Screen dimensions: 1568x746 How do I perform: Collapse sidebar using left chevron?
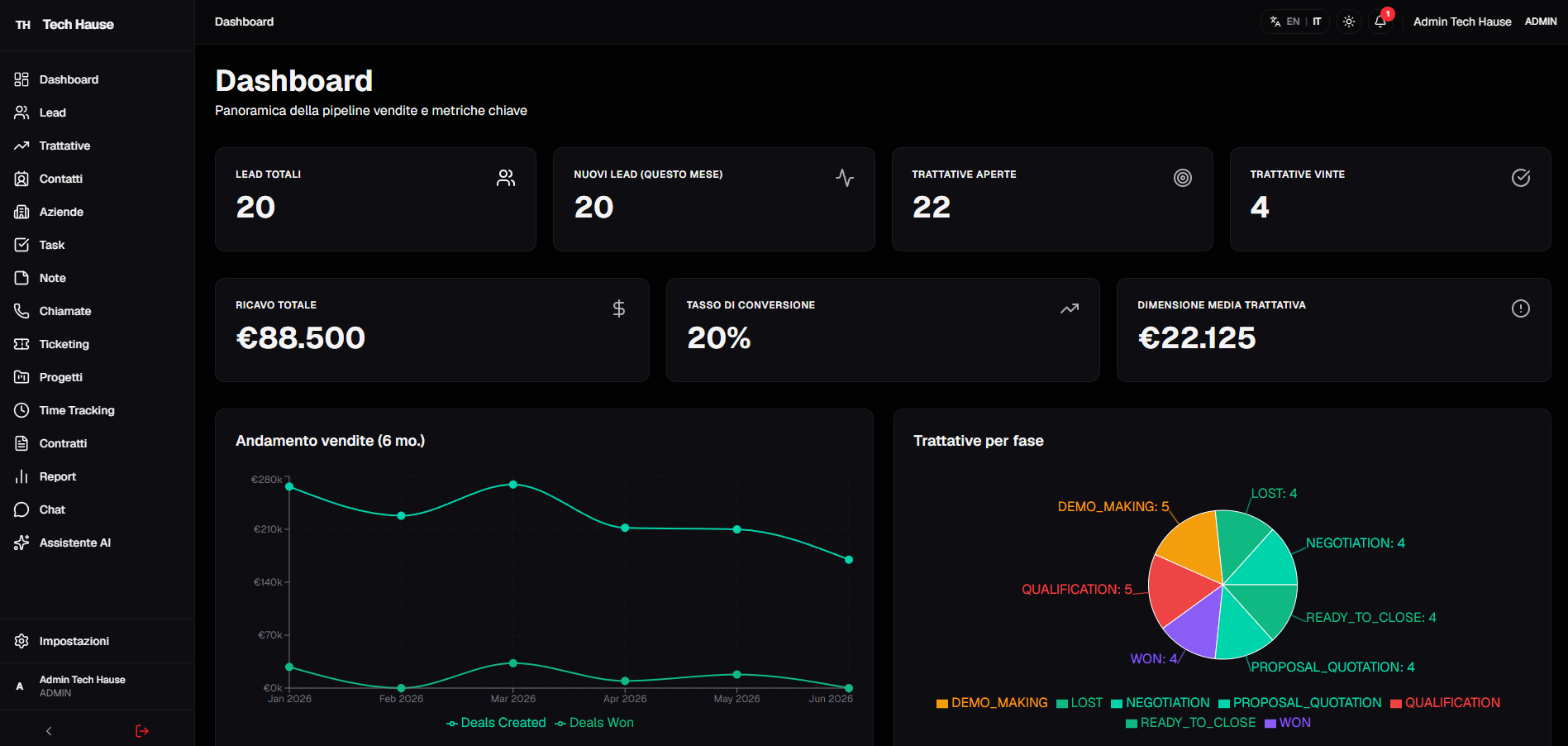tap(49, 731)
